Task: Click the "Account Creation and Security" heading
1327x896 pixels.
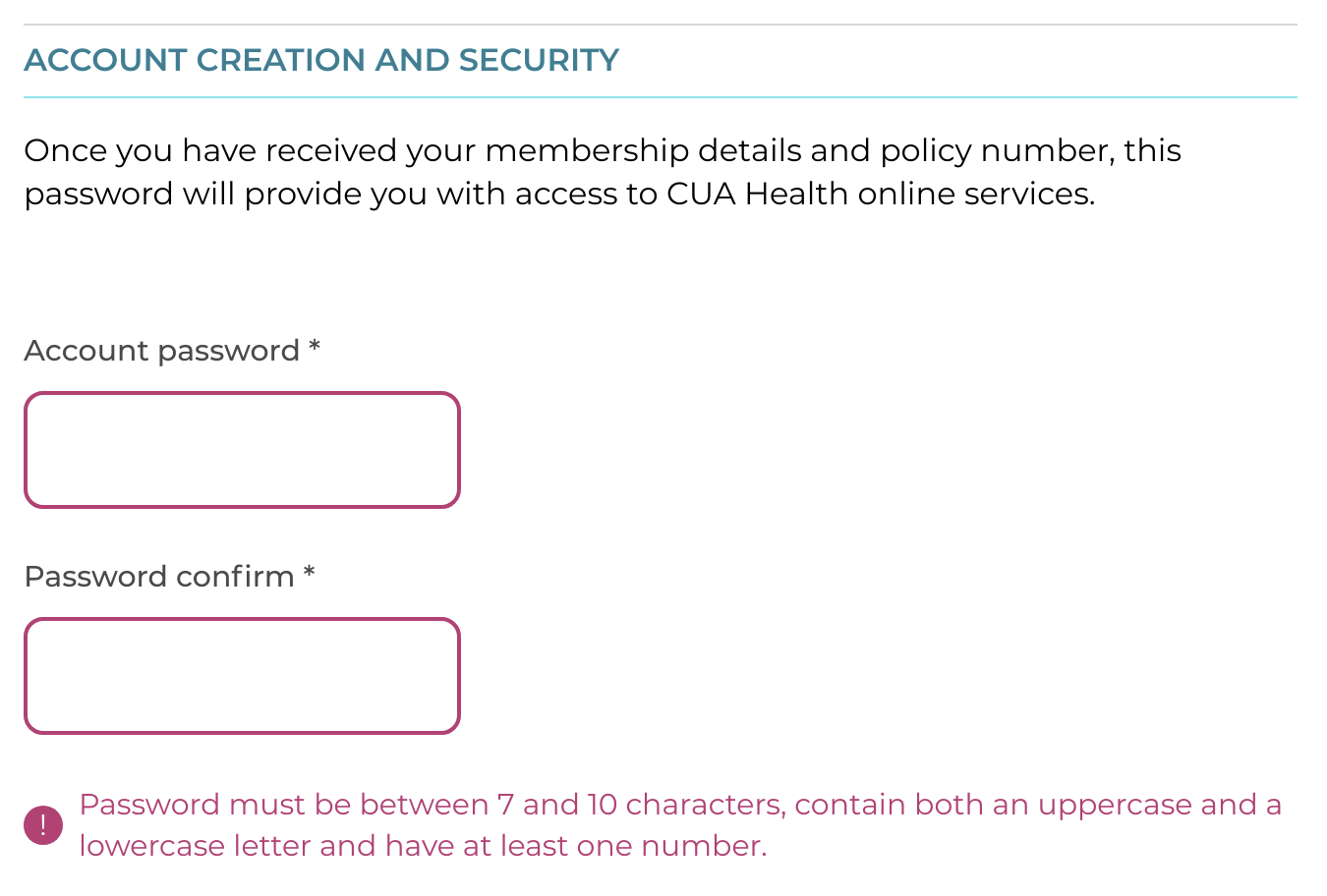Action: point(321,60)
